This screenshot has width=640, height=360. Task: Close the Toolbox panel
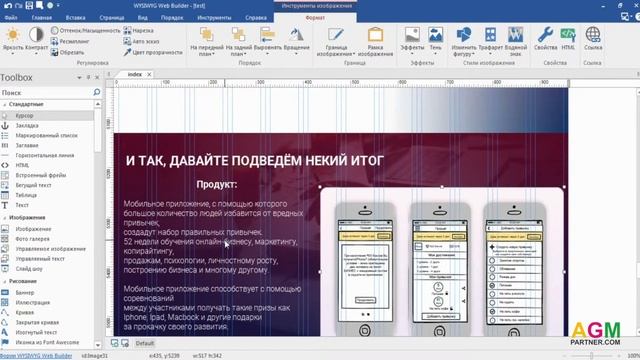[x=97, y=77]
